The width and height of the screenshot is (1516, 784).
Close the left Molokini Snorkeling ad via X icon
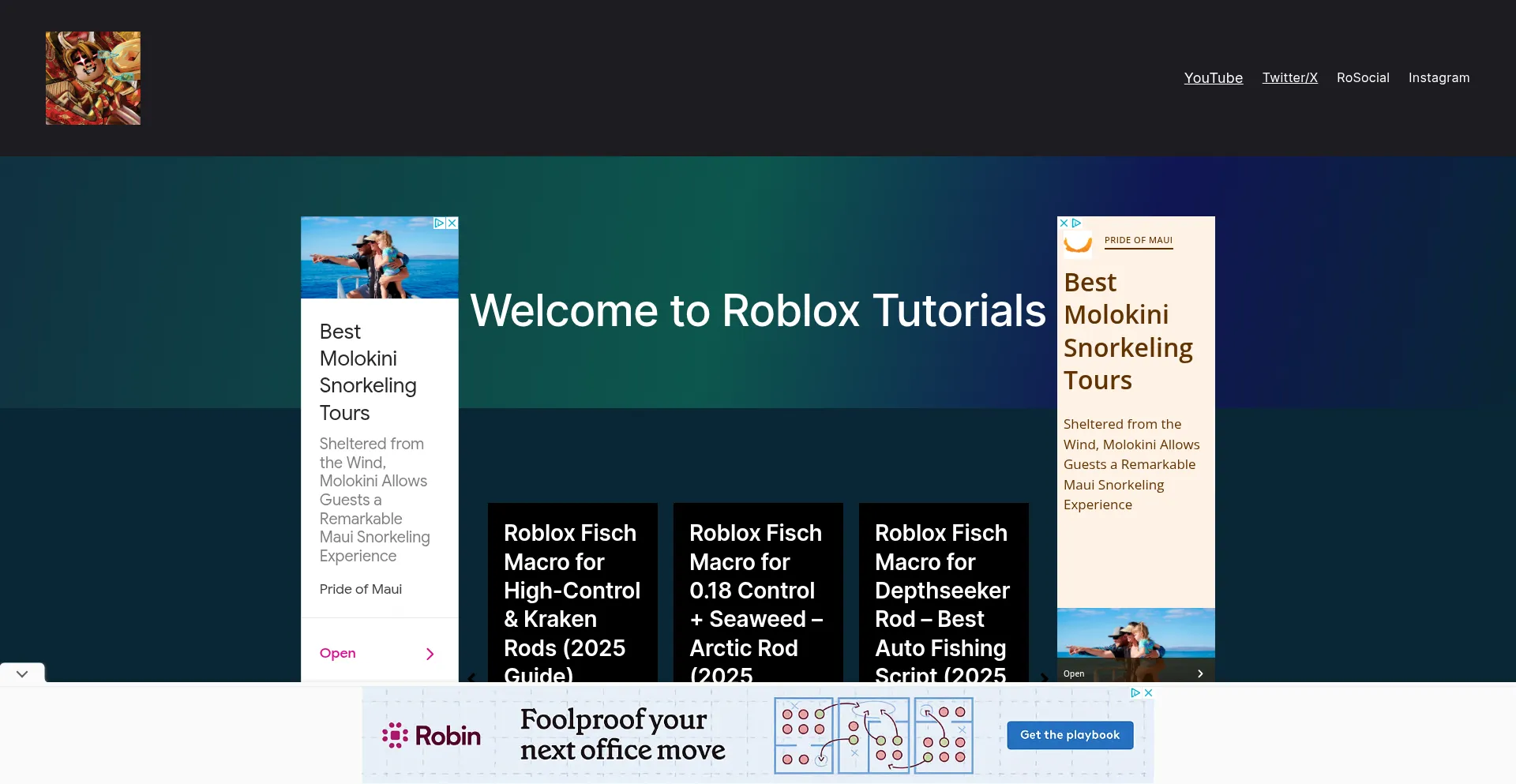click(x=451, y=223)
